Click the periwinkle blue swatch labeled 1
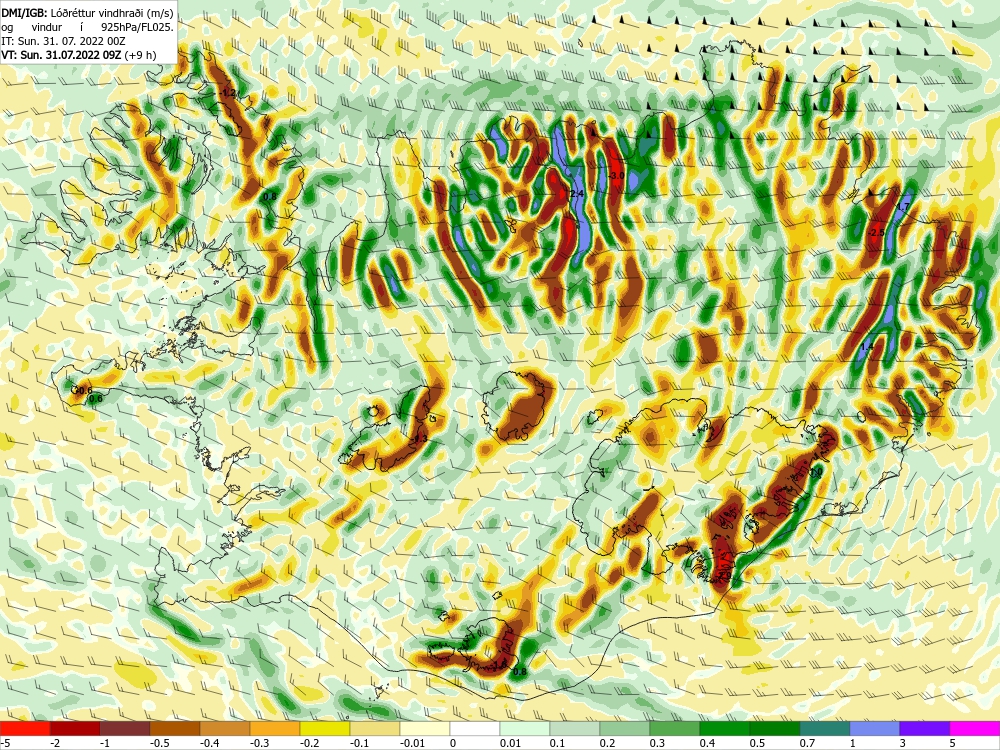This screenshot has height=750, width=1000. [x=875, y=728]
